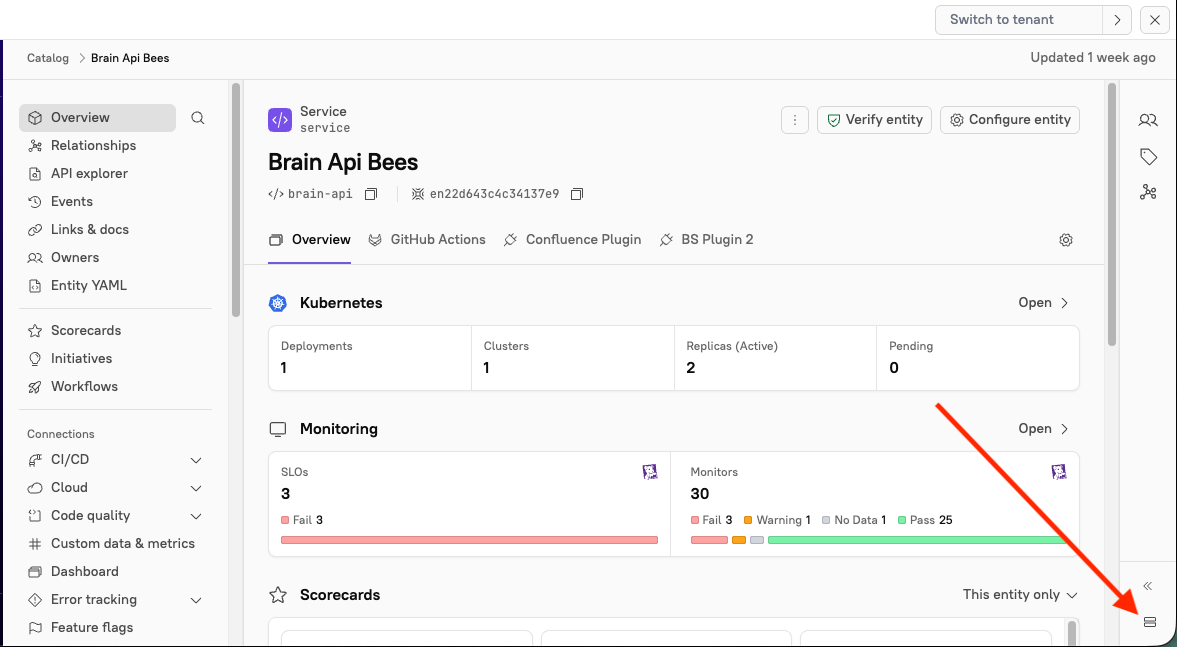
Task: Click the green Pass segment of Monitors bar
Action: [x=917, y=540]
